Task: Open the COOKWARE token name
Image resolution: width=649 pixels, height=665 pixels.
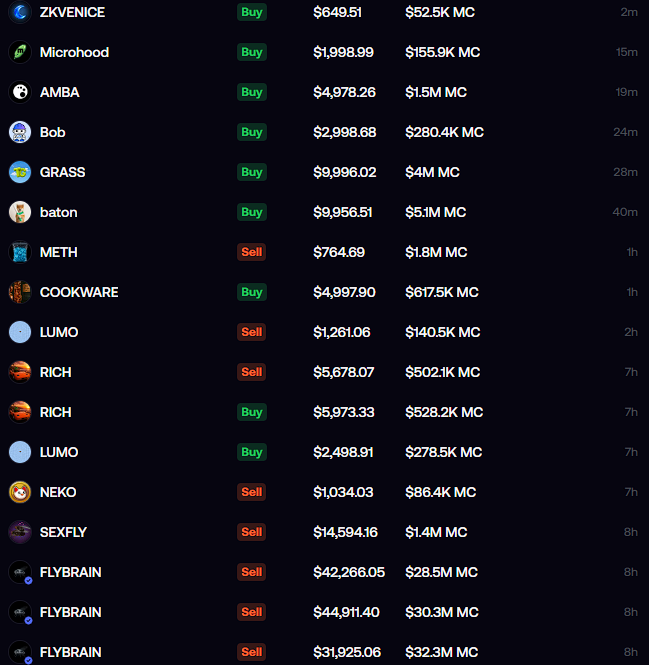Action: tap(79, 292)
